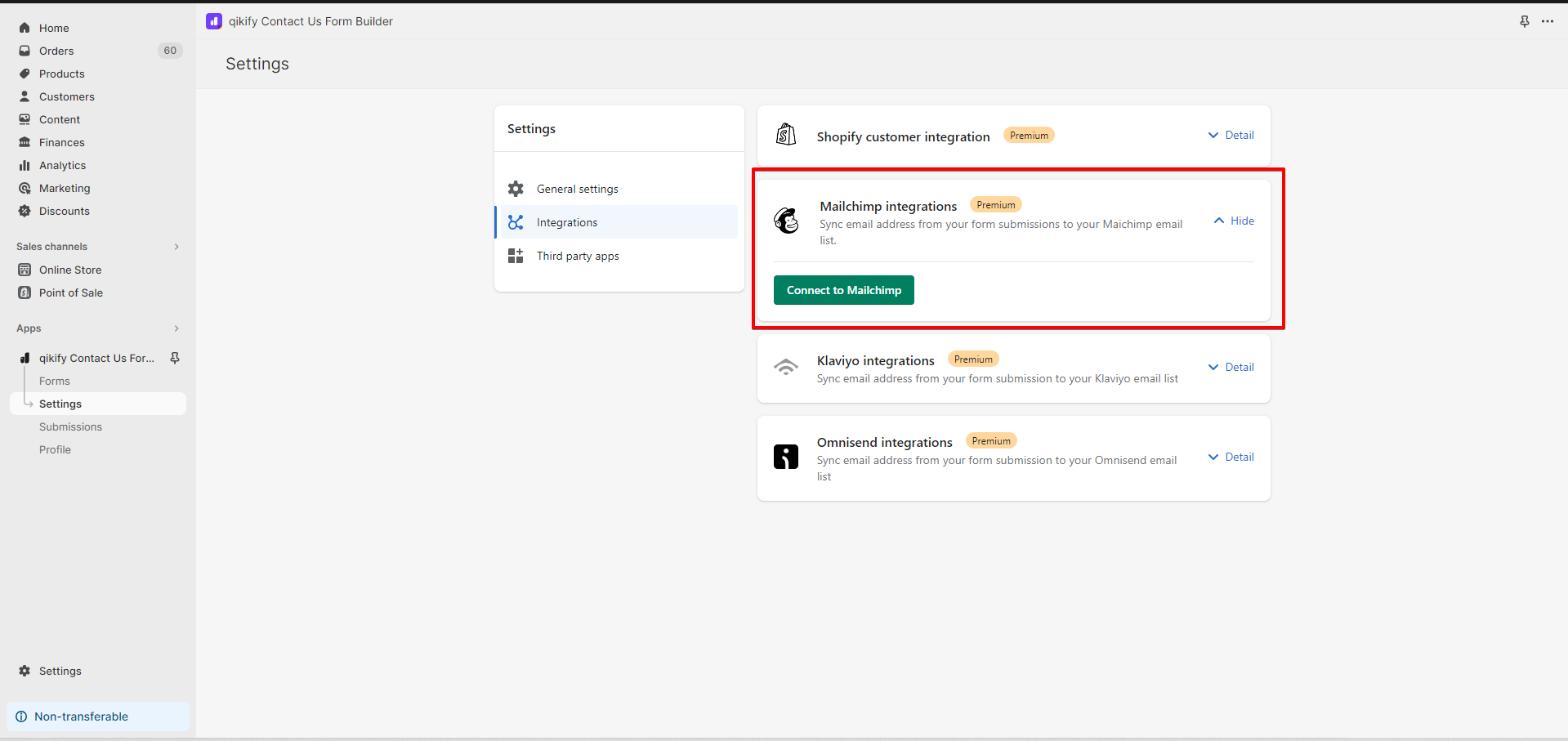This screenshot has width=1568, height=741.
Task: Click the Integrations nodes icon
Action: pyautogui.click(x=516, y=222)
